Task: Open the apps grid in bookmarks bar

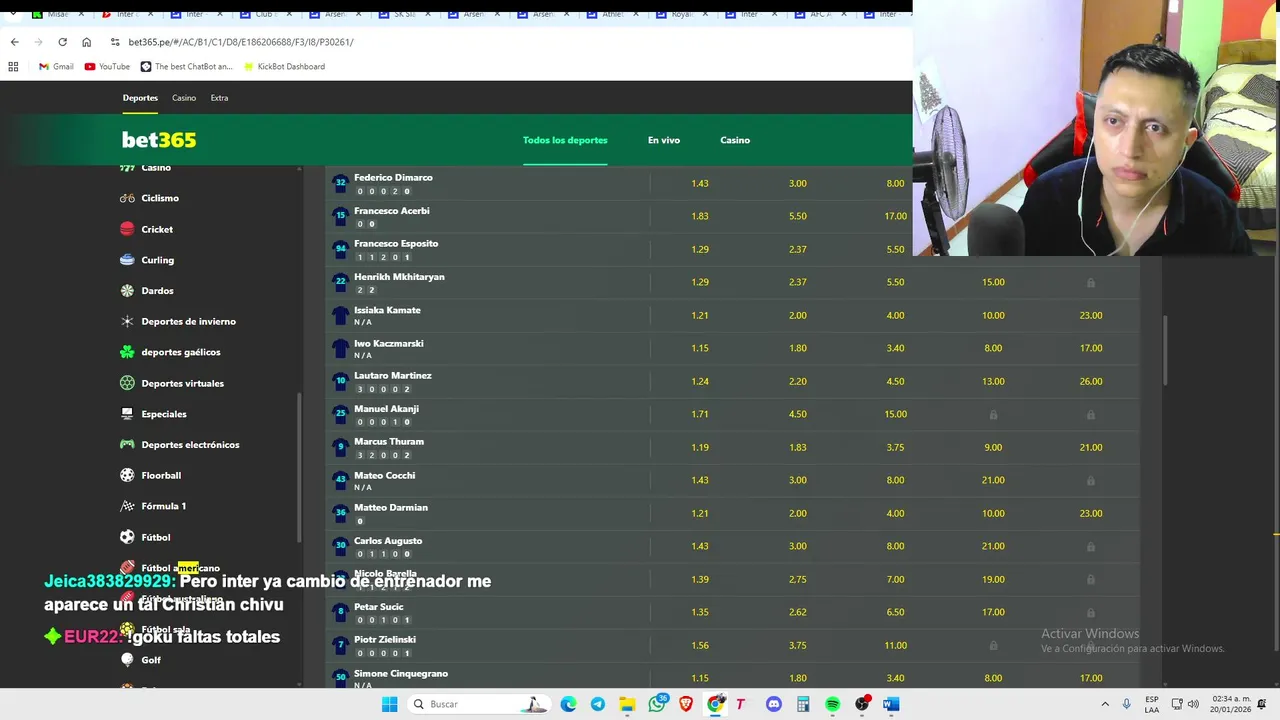Action: pos(13,67)
